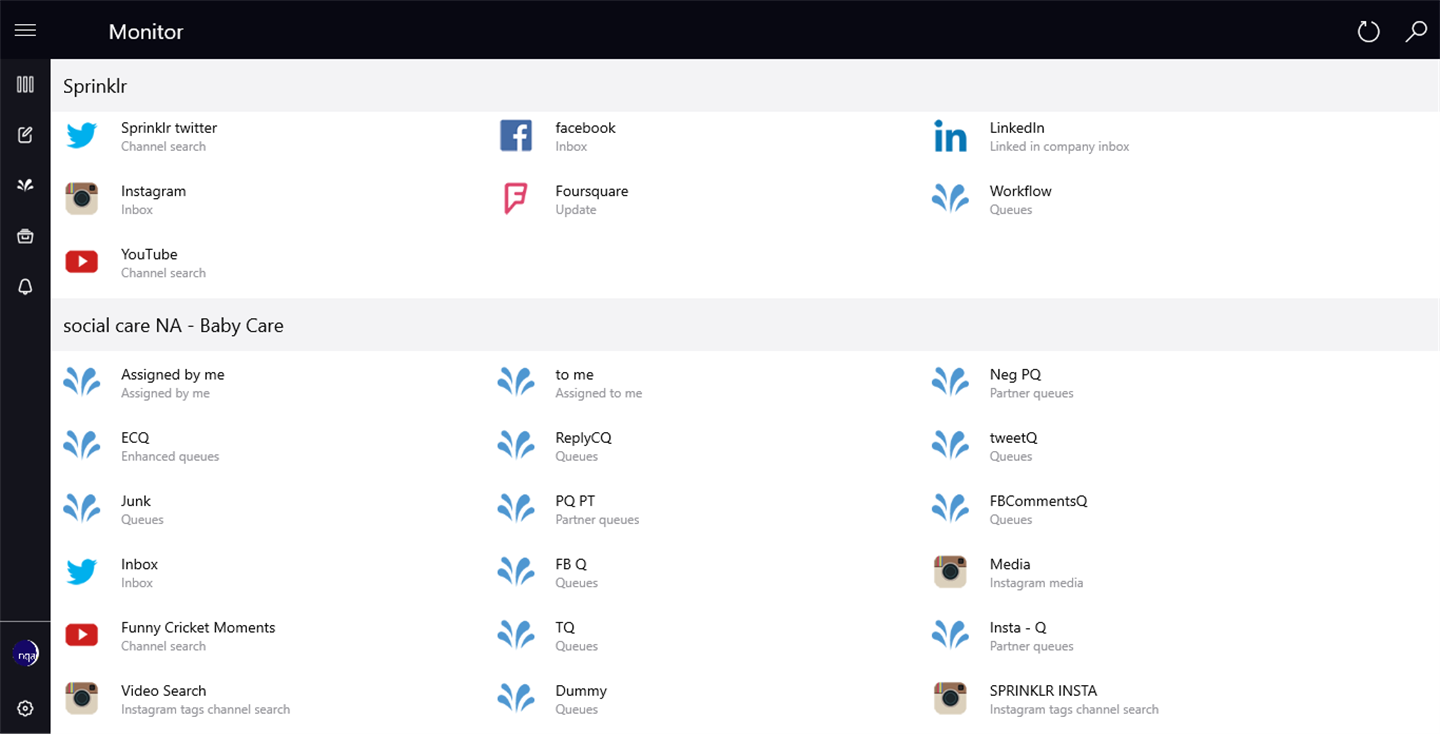1440x734 pixels.
Task: Click the Foursquare icon
Action: click(x=516, y=198)
